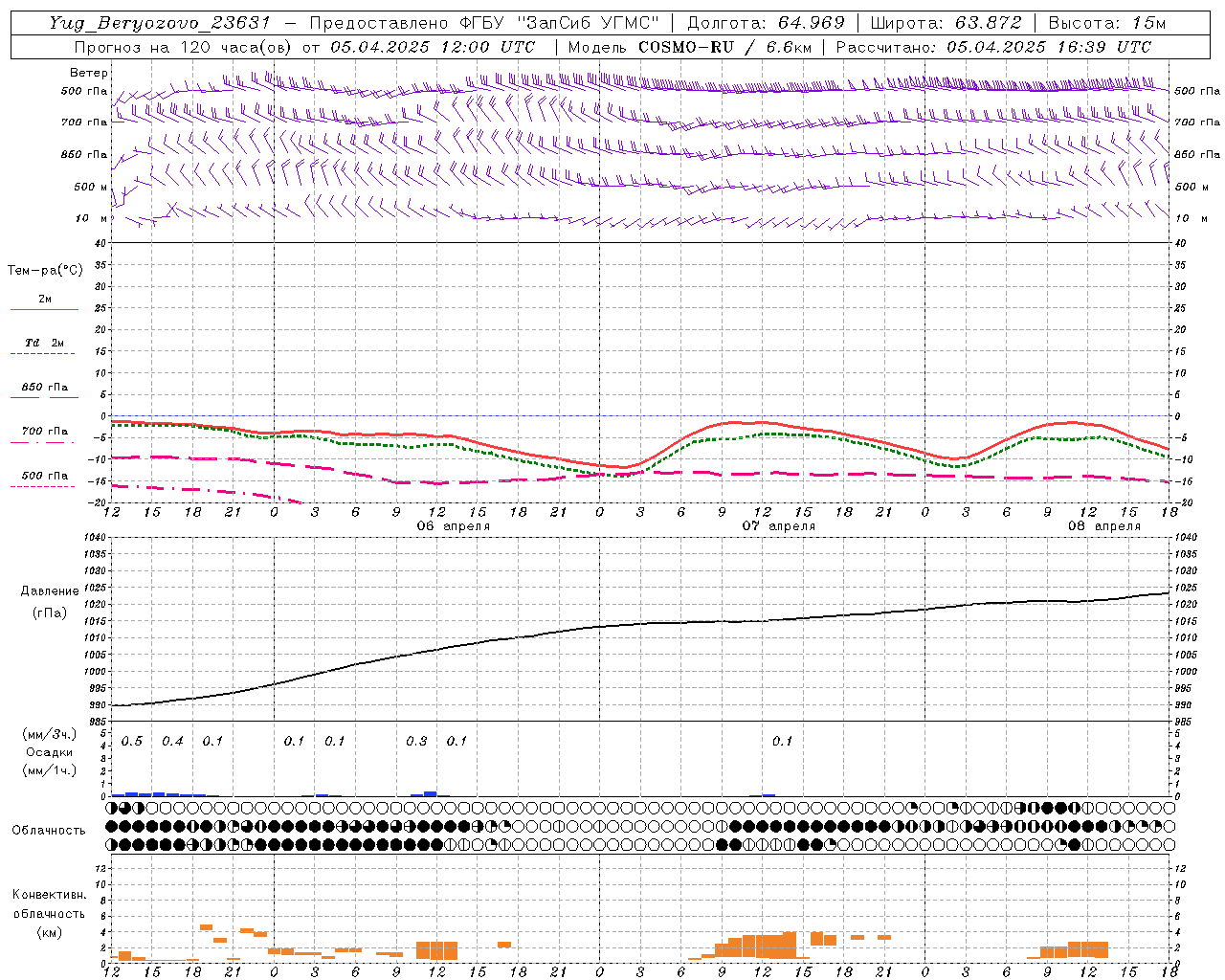Click the computed time "05.04.2025 16:39 UTC"
Image resolution: width=1225 pixels, height=980 pixels.
click(x=1049, y=47)
